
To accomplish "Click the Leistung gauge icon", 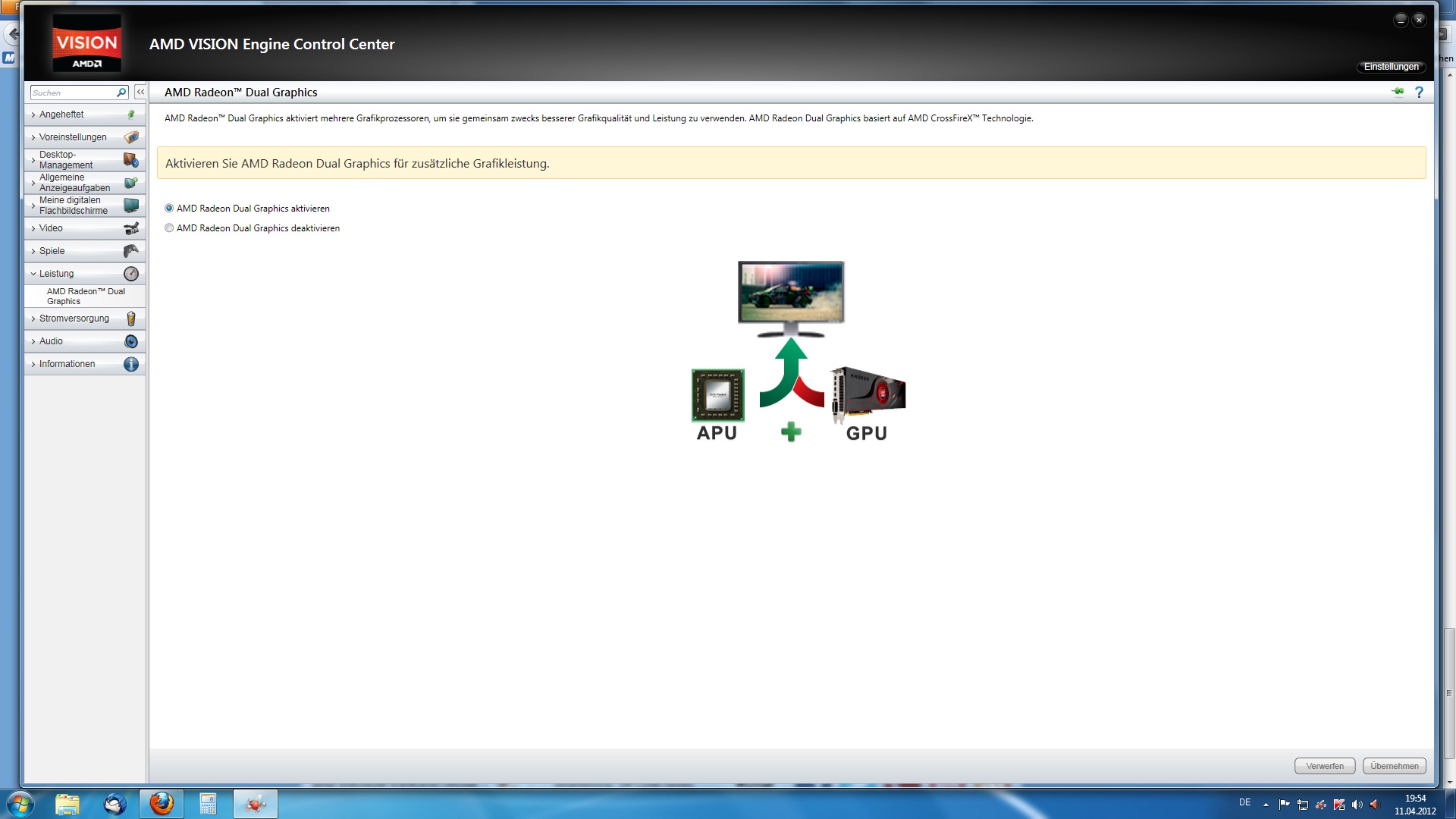I will (x=131, y=274).
